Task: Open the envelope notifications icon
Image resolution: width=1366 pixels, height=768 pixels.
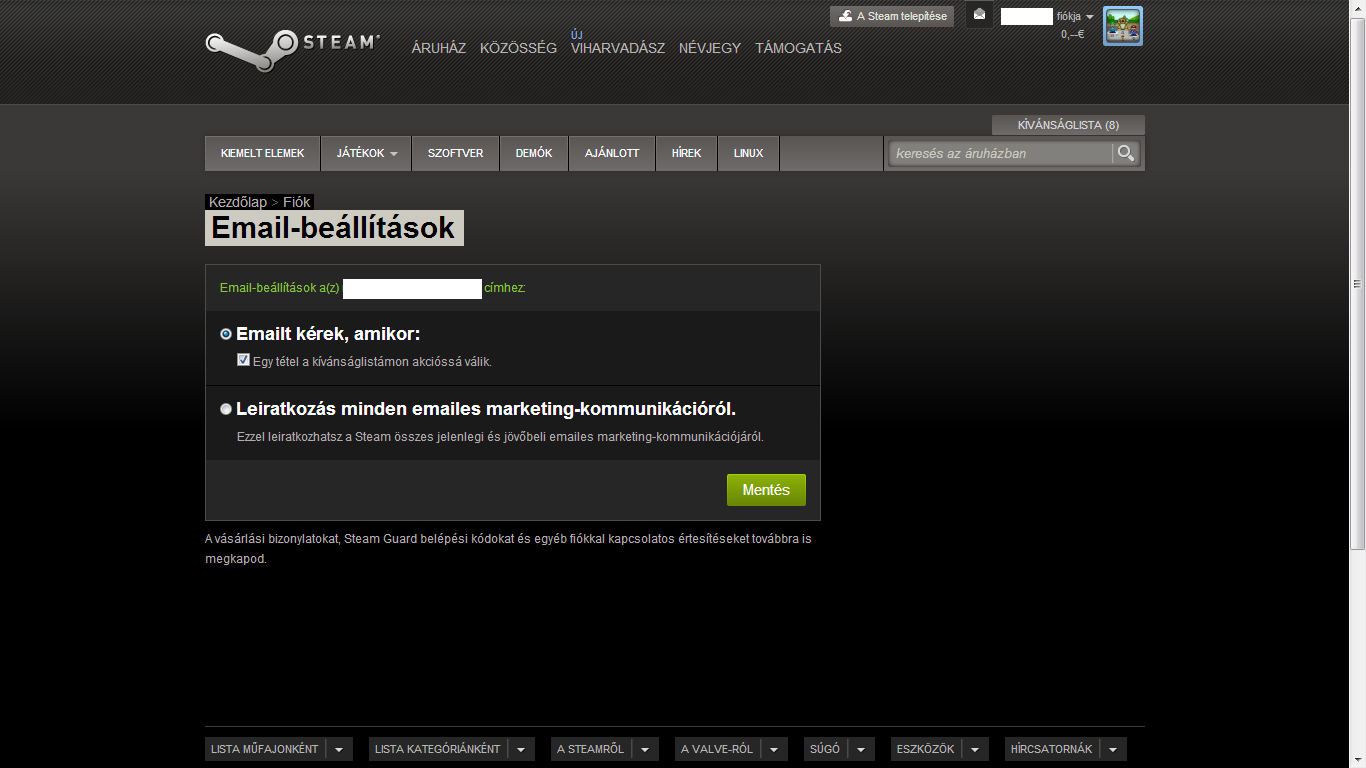Action: [979, 15]
